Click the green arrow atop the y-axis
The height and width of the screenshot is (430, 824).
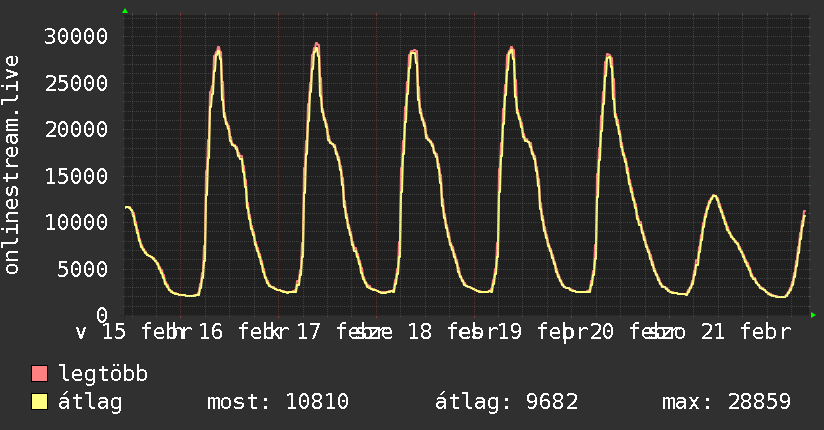[x=125, y=11]
